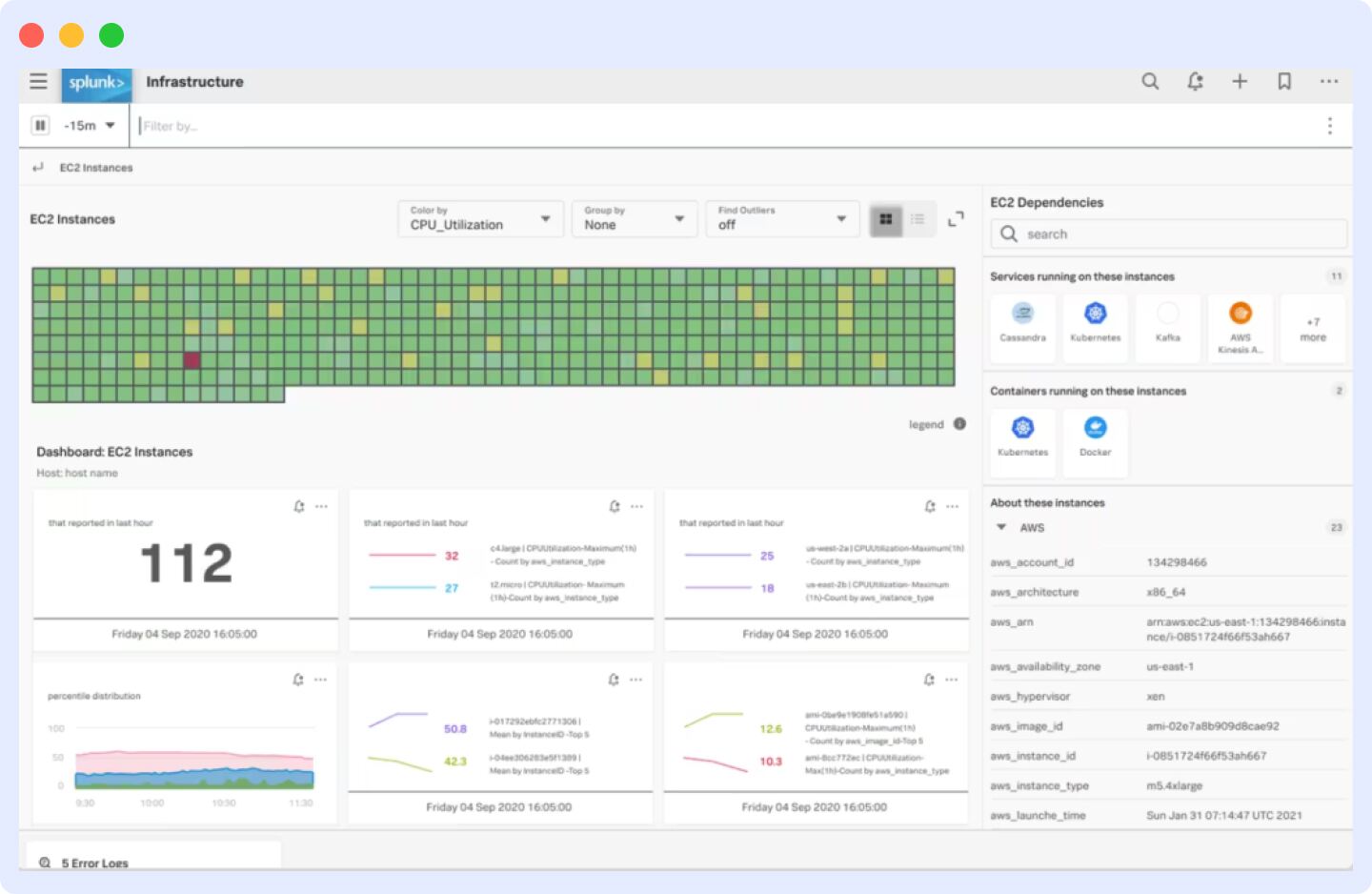The height and width of the screenshot is (894, 1372).
Task: Select the grid view toggle
Action: point(884,218)
